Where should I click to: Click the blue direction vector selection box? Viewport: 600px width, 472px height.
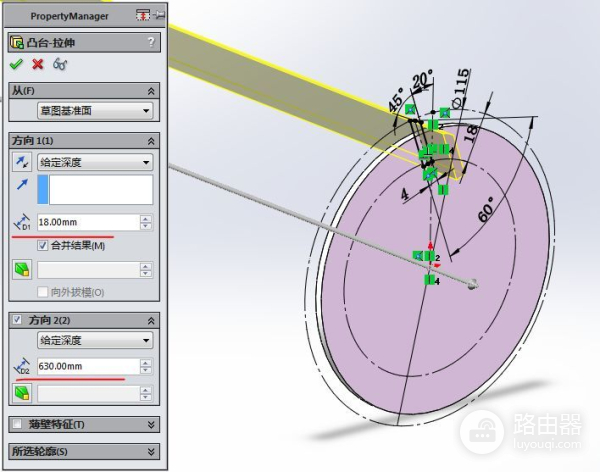click(x=95, y=190)
